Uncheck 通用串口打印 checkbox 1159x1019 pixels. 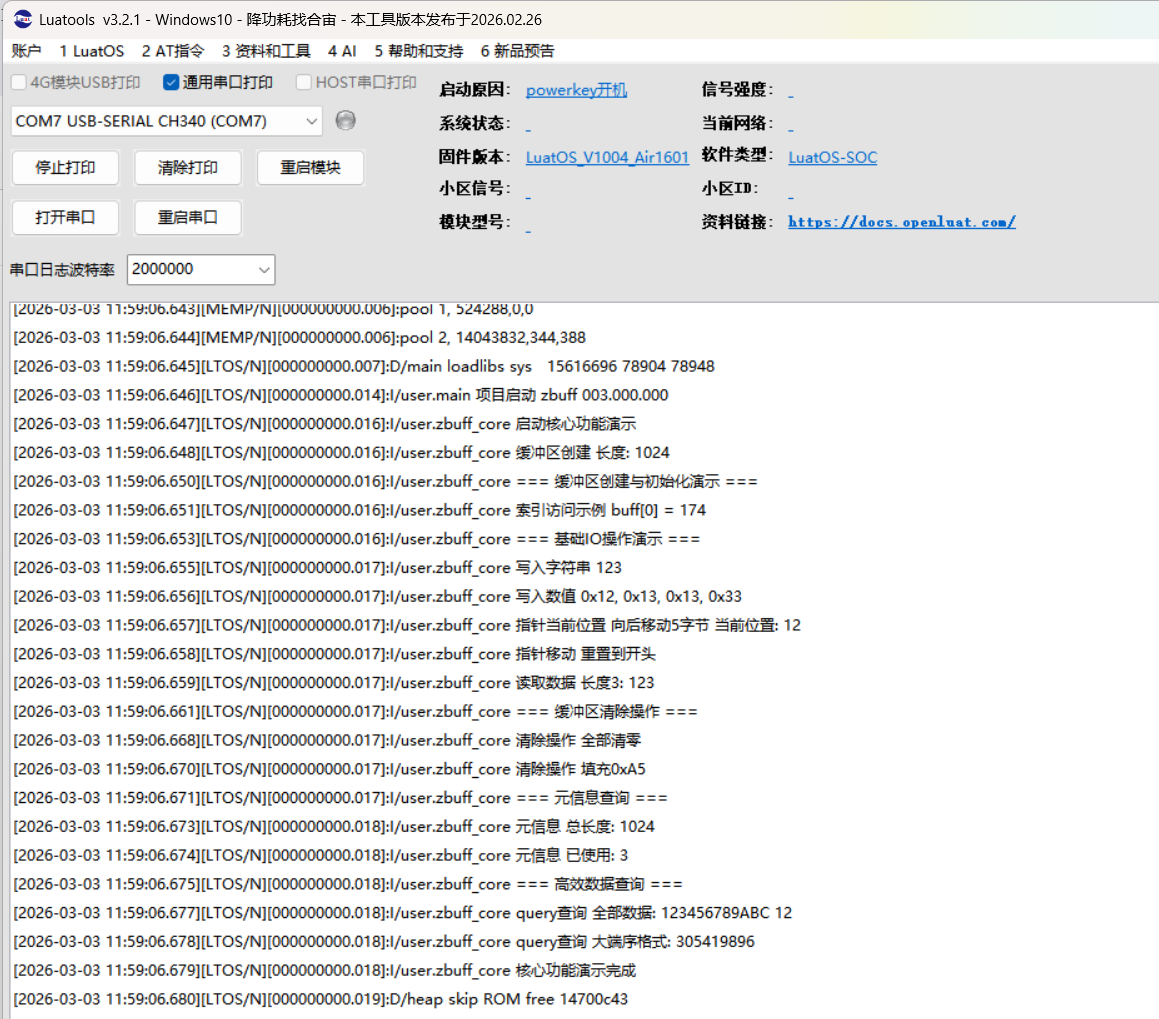(171, 82)
